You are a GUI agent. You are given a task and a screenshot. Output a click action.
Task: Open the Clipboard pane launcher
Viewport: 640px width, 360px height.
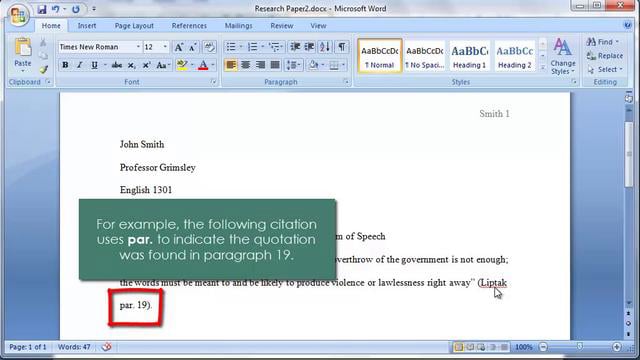pos(48,82)
